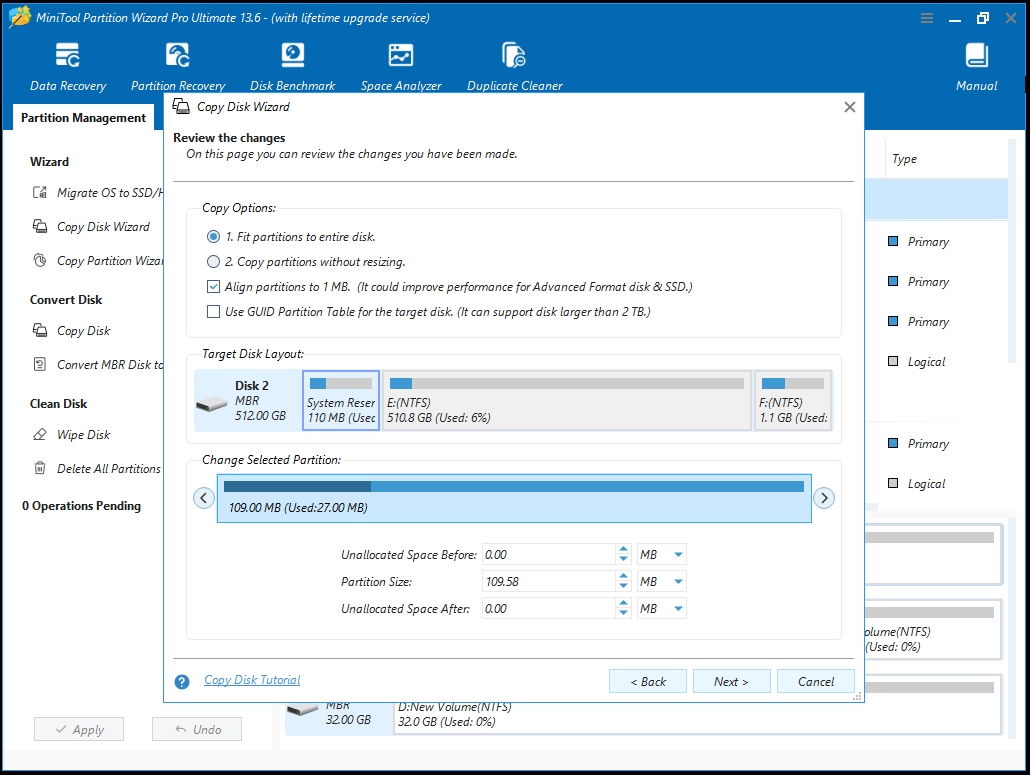The width and height of the screenshot is (1030, 775).
Task: Click MiniTool app logo in title bar
Action: [19, 17]
